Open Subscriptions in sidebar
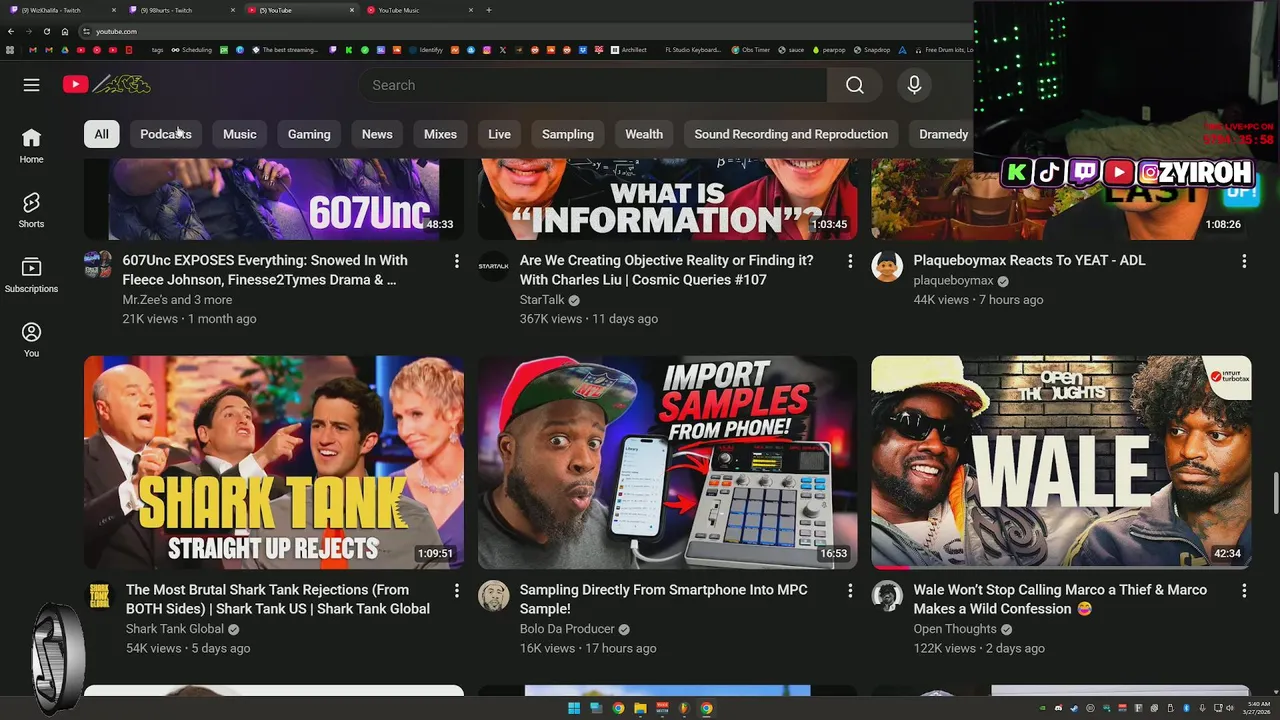Screen dimensions: 1280x720 (x=31, y=275)
